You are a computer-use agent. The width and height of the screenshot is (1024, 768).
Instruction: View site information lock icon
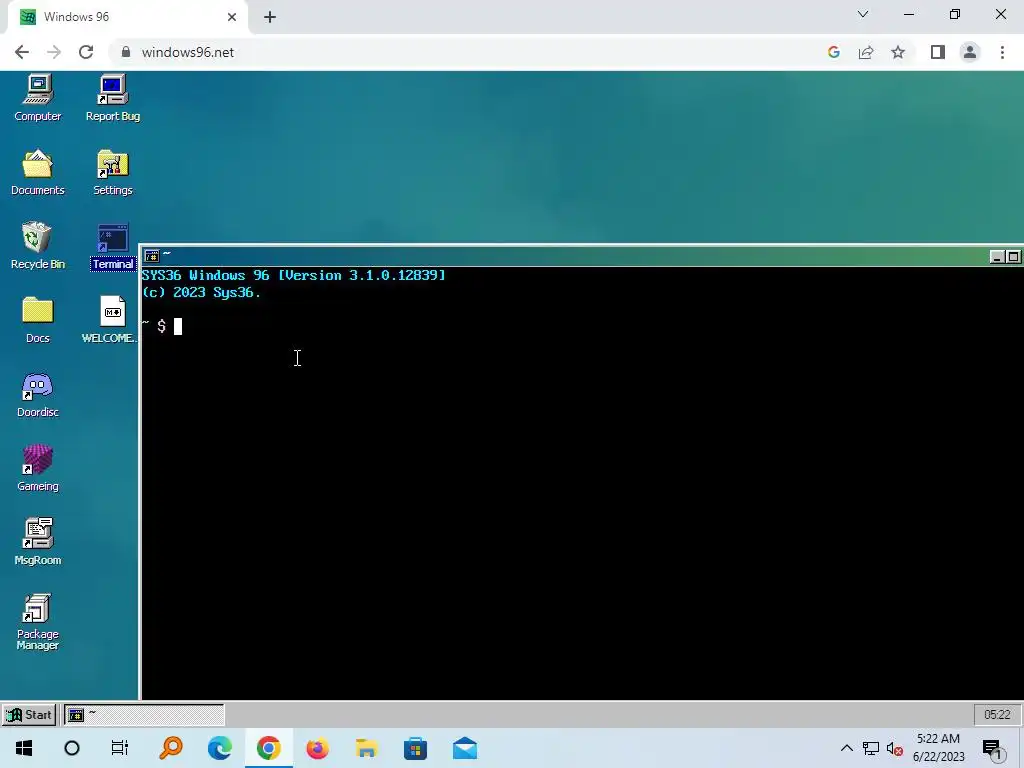click(x=126, y=52)
